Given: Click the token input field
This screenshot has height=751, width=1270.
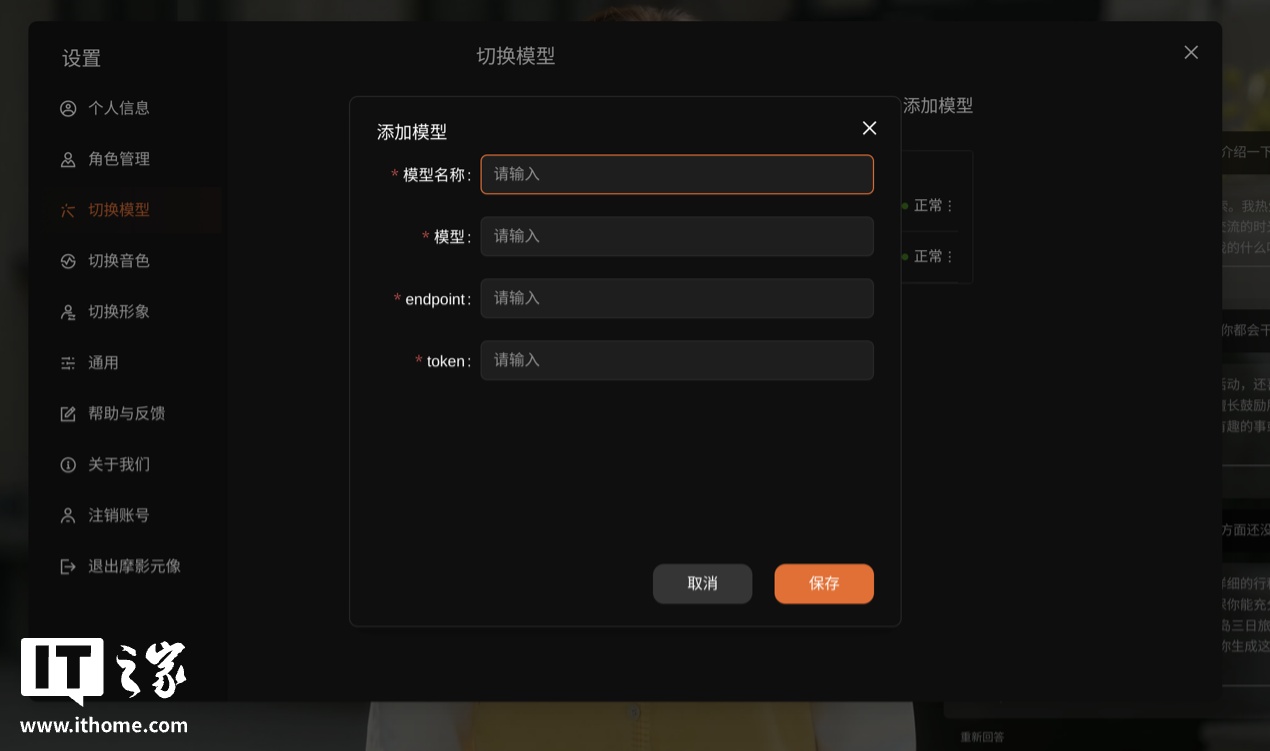Looking at the screenshot, I should point(676,360).
